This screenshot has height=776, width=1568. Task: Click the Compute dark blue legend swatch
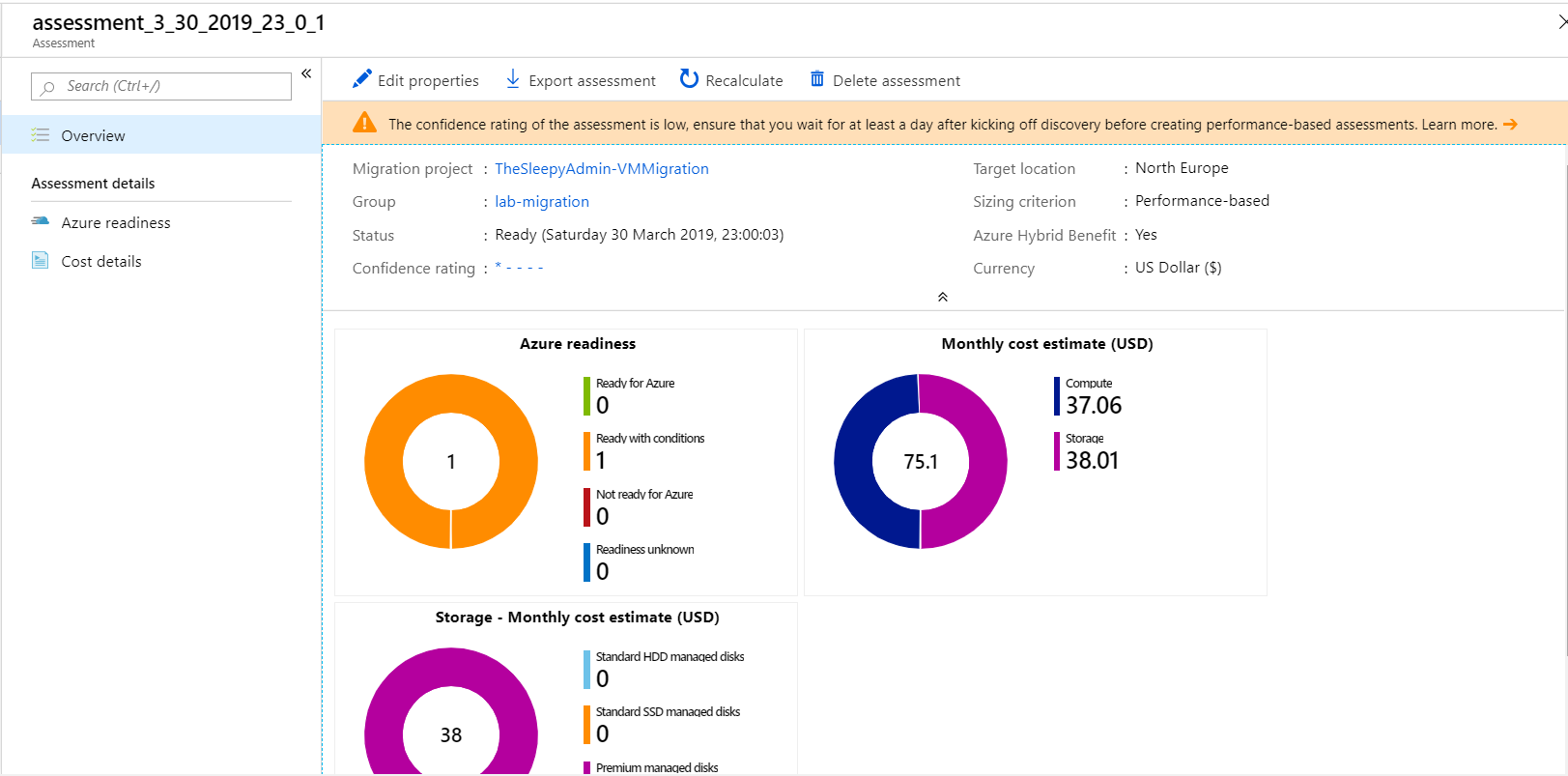coord(1057,396)
